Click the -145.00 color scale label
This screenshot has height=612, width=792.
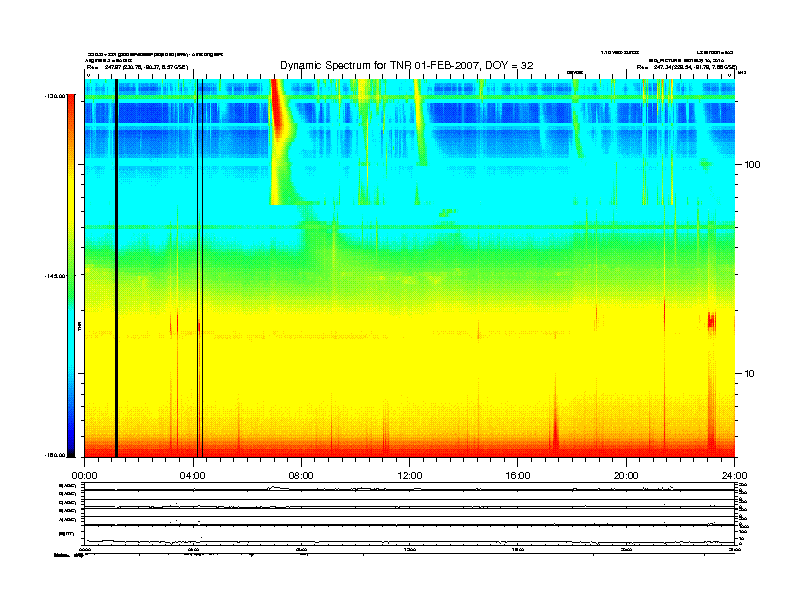coord(54,276)
